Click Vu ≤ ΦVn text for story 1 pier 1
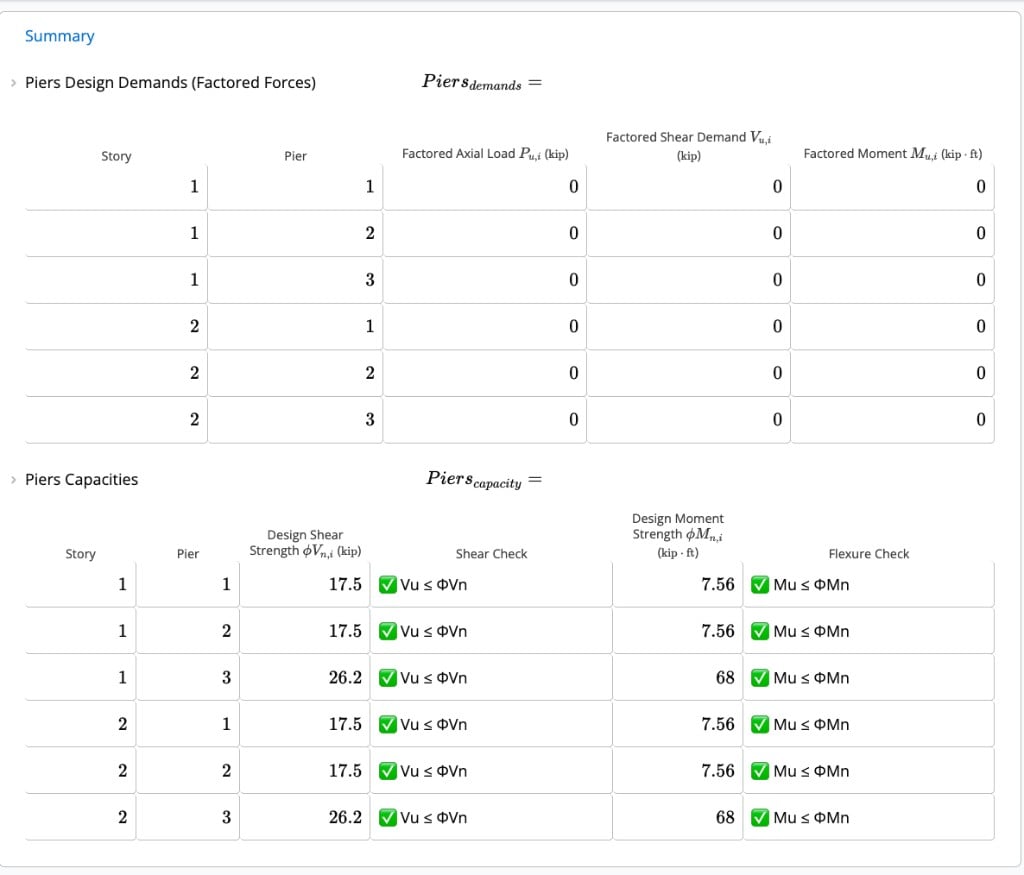This screenshot has height=875, width=1024. (x=434, y=584)
